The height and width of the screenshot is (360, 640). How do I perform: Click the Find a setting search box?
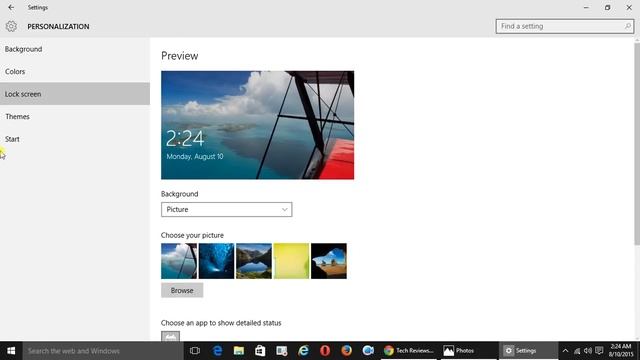pyautogui.click(x=564, y=26)
